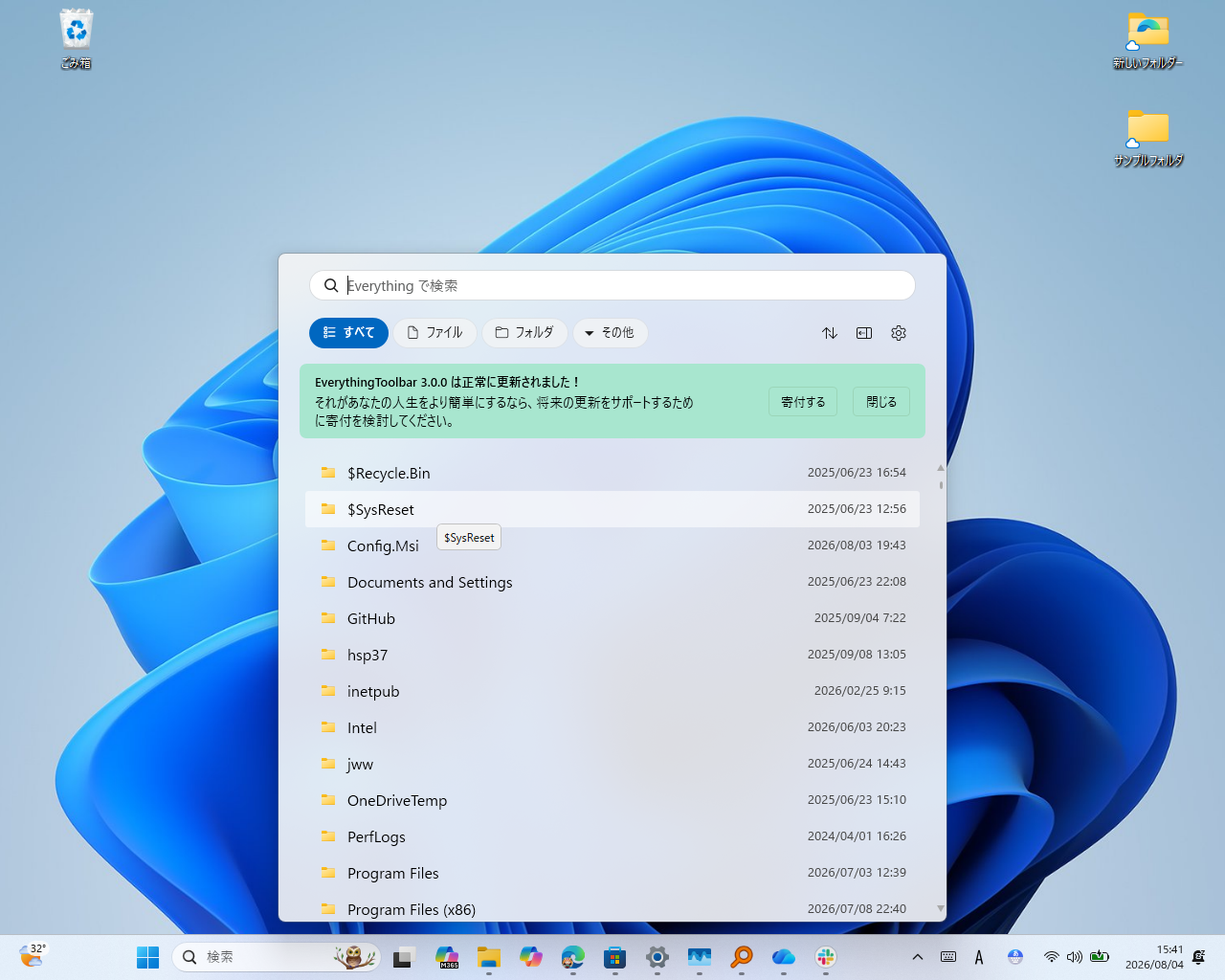Select the サンプルフォルダ desktop icon

[x=1147, y=138]
